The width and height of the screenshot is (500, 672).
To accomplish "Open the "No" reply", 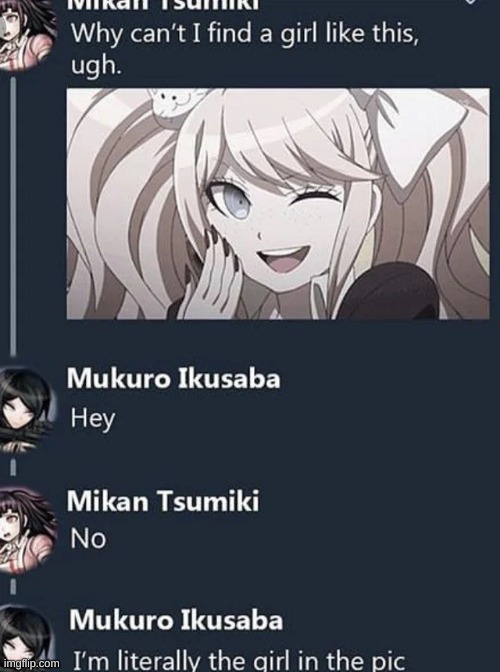I will pyautogui.click(x=88, y=539).
